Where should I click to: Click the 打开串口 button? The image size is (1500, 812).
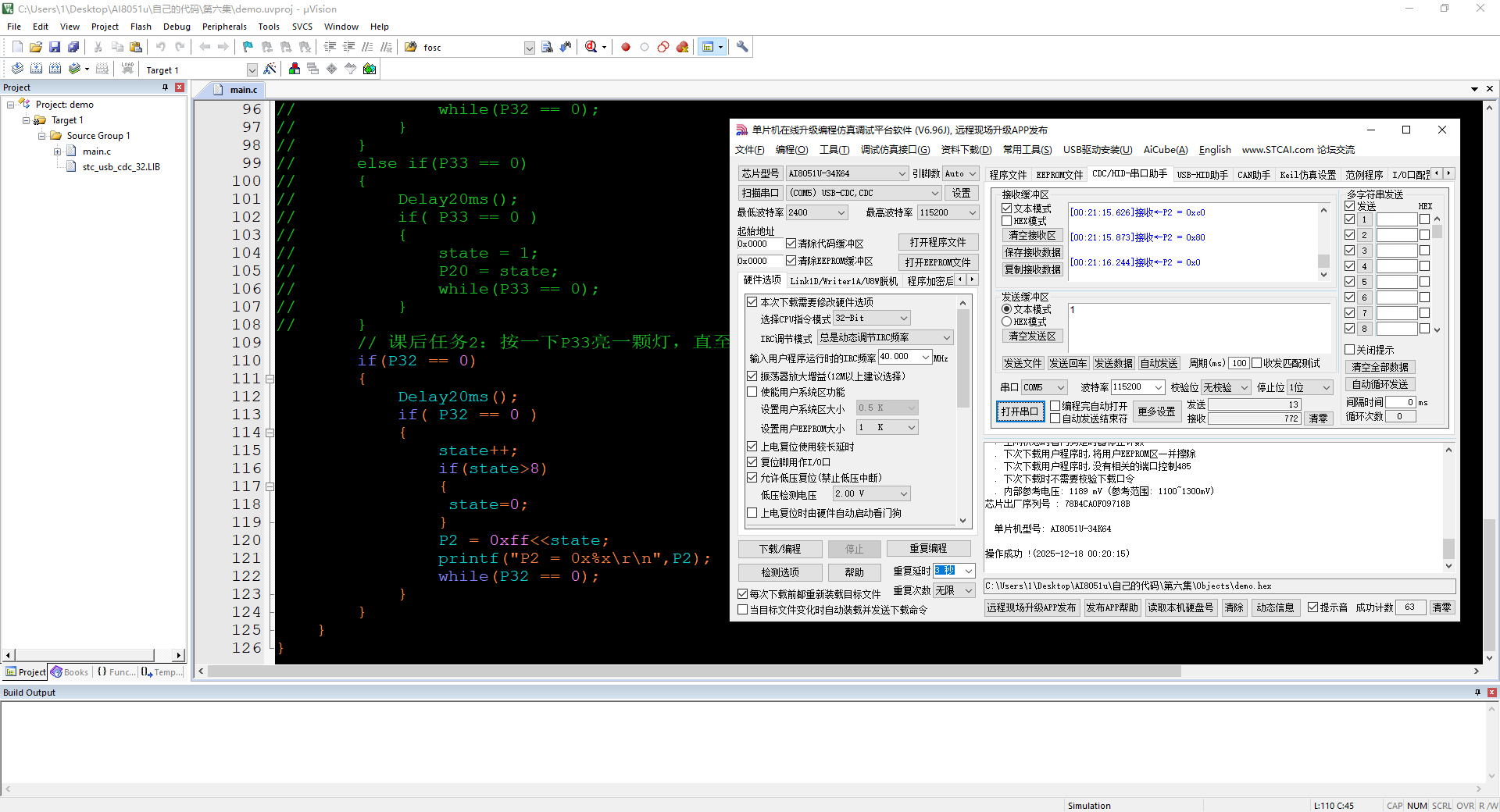pyautogui.click(x=1020, y=411)
